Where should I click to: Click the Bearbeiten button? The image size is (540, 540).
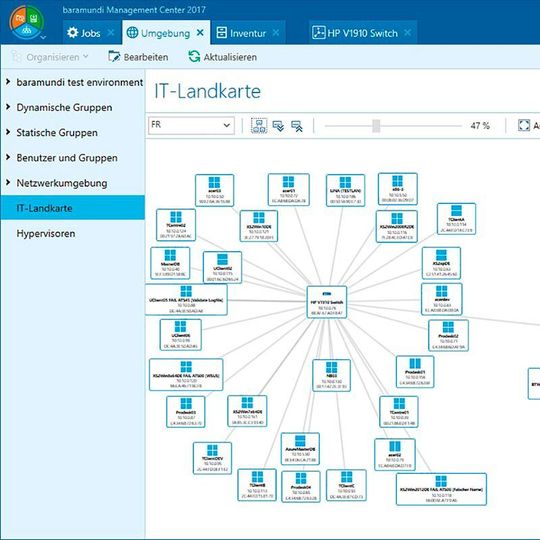click(x=138, y=57)
